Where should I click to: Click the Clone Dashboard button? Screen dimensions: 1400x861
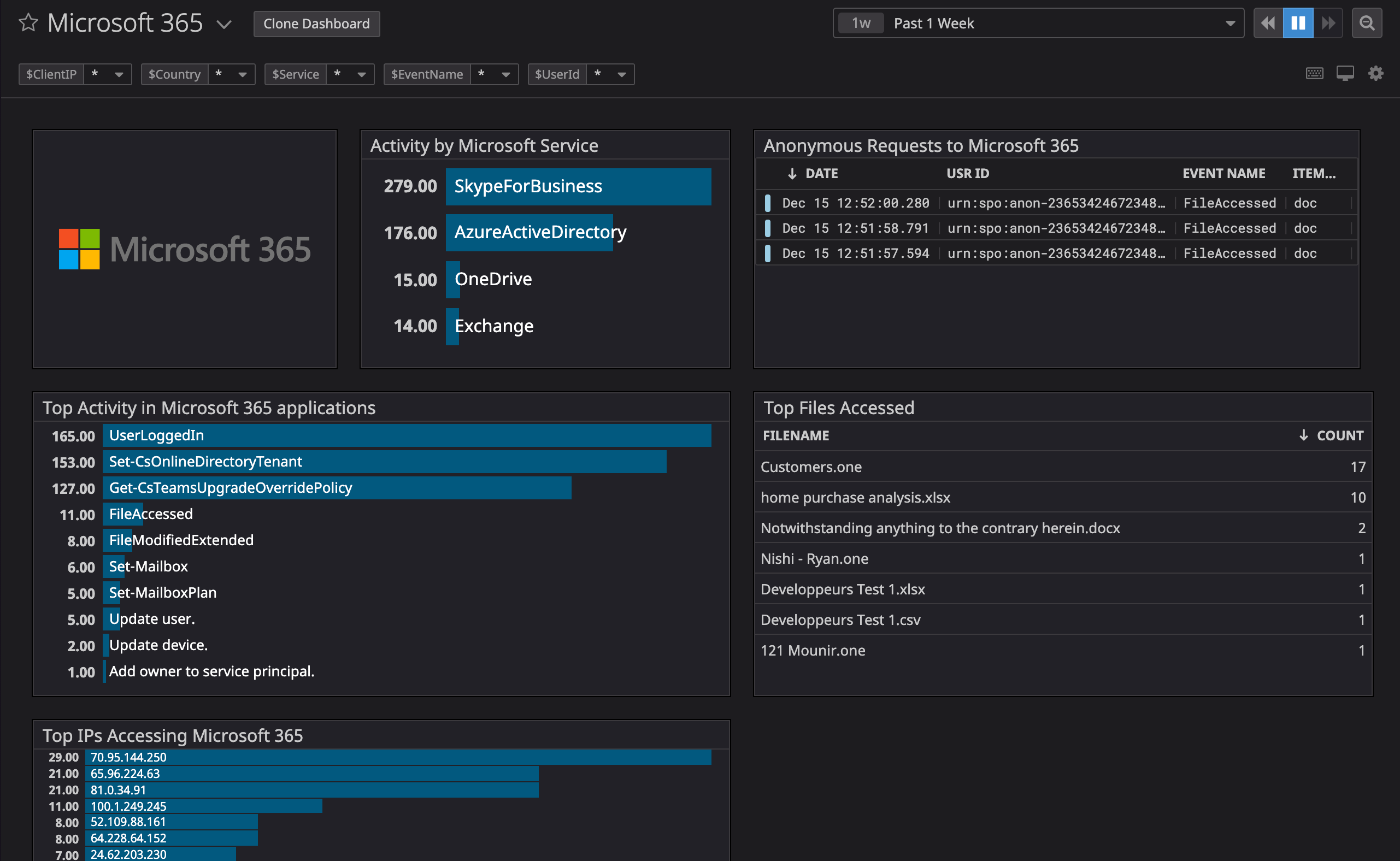(x=317, y=23)
